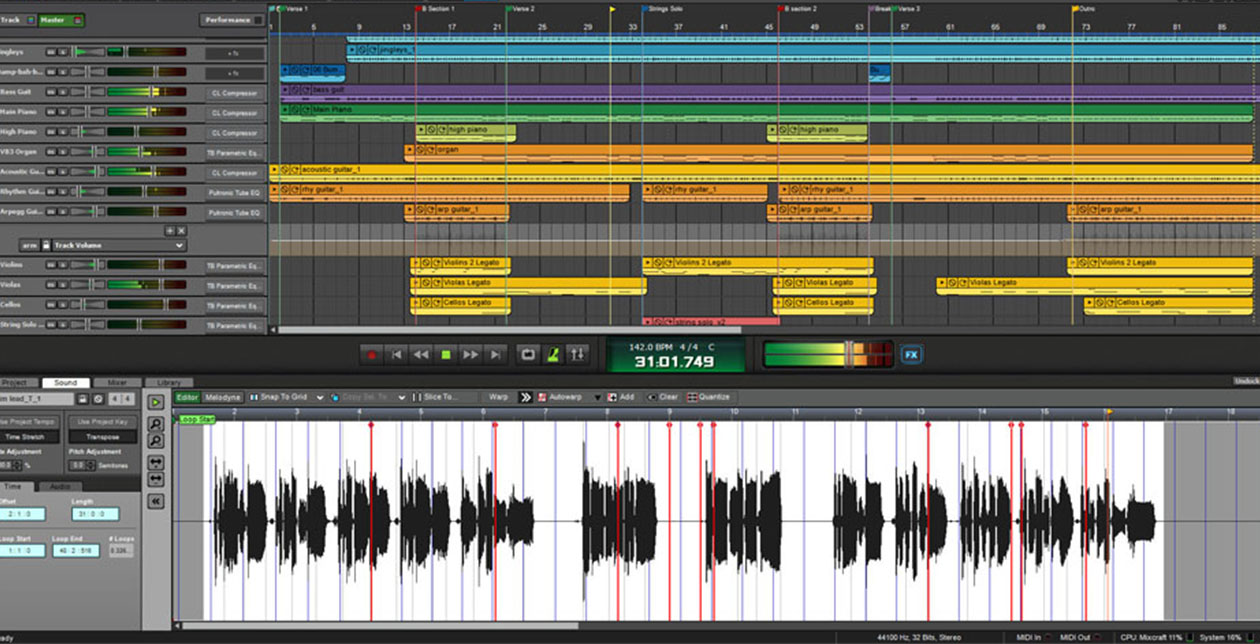Switch to the Mixer tab
Image resolution: width=1260 pixels, height=644 pixels.
click(x=117, y=383)
